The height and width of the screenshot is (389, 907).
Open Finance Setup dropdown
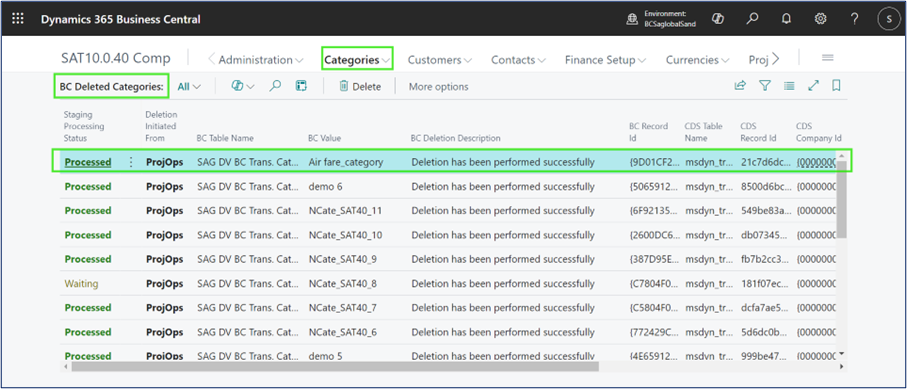(x=605, y=60)
